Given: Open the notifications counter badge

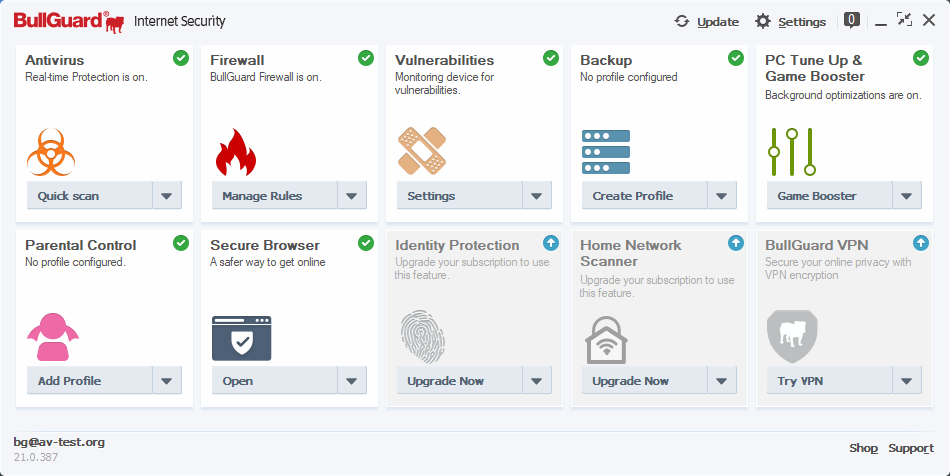Looking at the screenshot, I should [x=852, y=19].
